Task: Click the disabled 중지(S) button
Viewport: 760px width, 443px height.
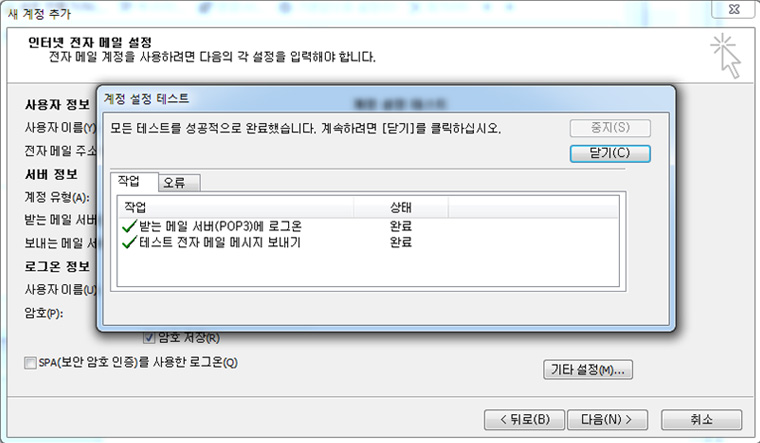Action: click(x=610, y=128)
